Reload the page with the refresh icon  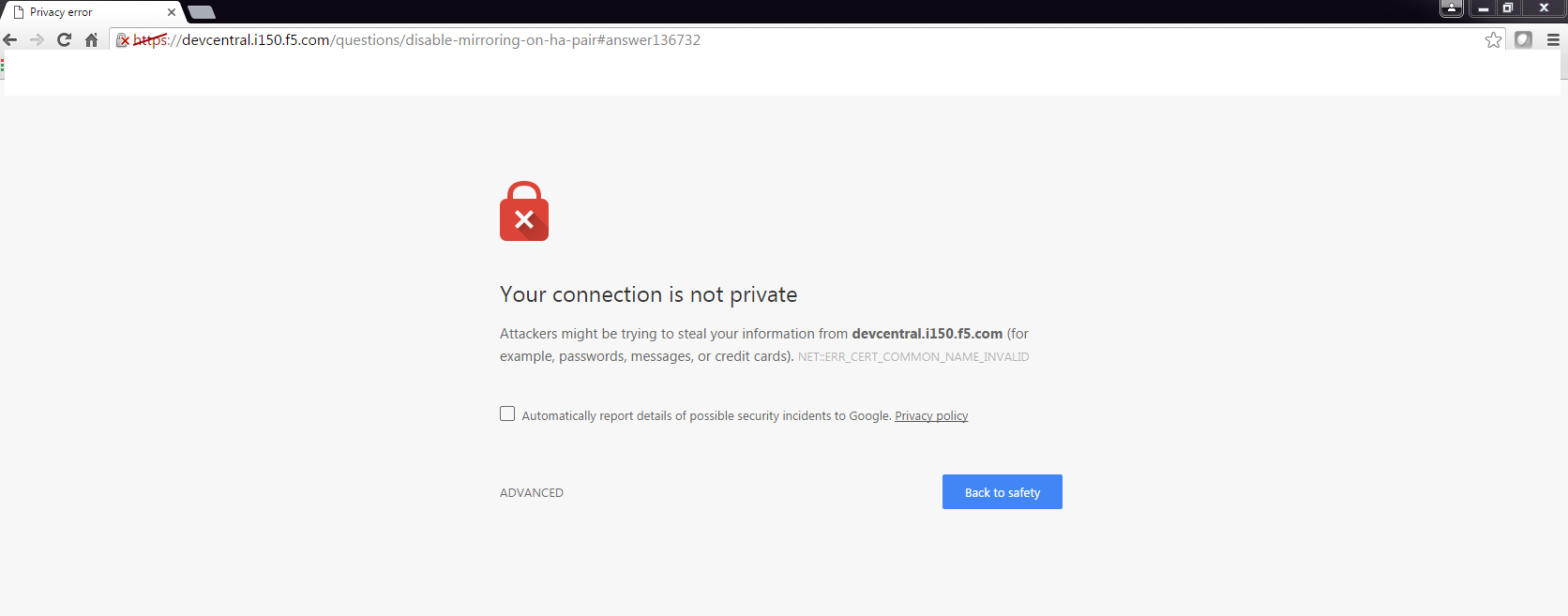[64, 39]
